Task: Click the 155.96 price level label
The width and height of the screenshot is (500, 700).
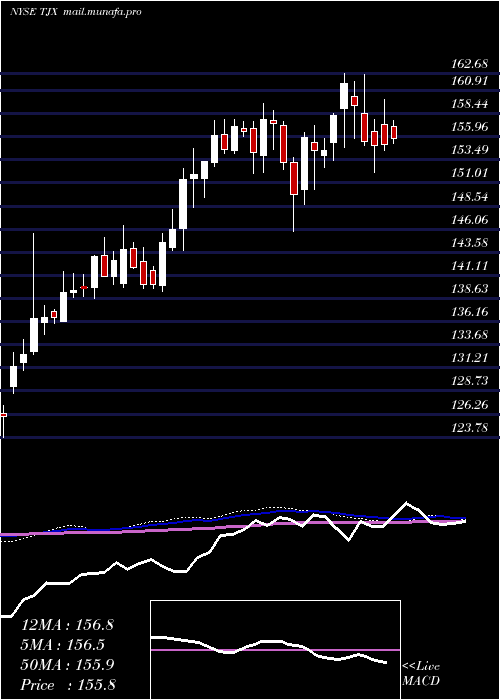Action: coord(469,127)
